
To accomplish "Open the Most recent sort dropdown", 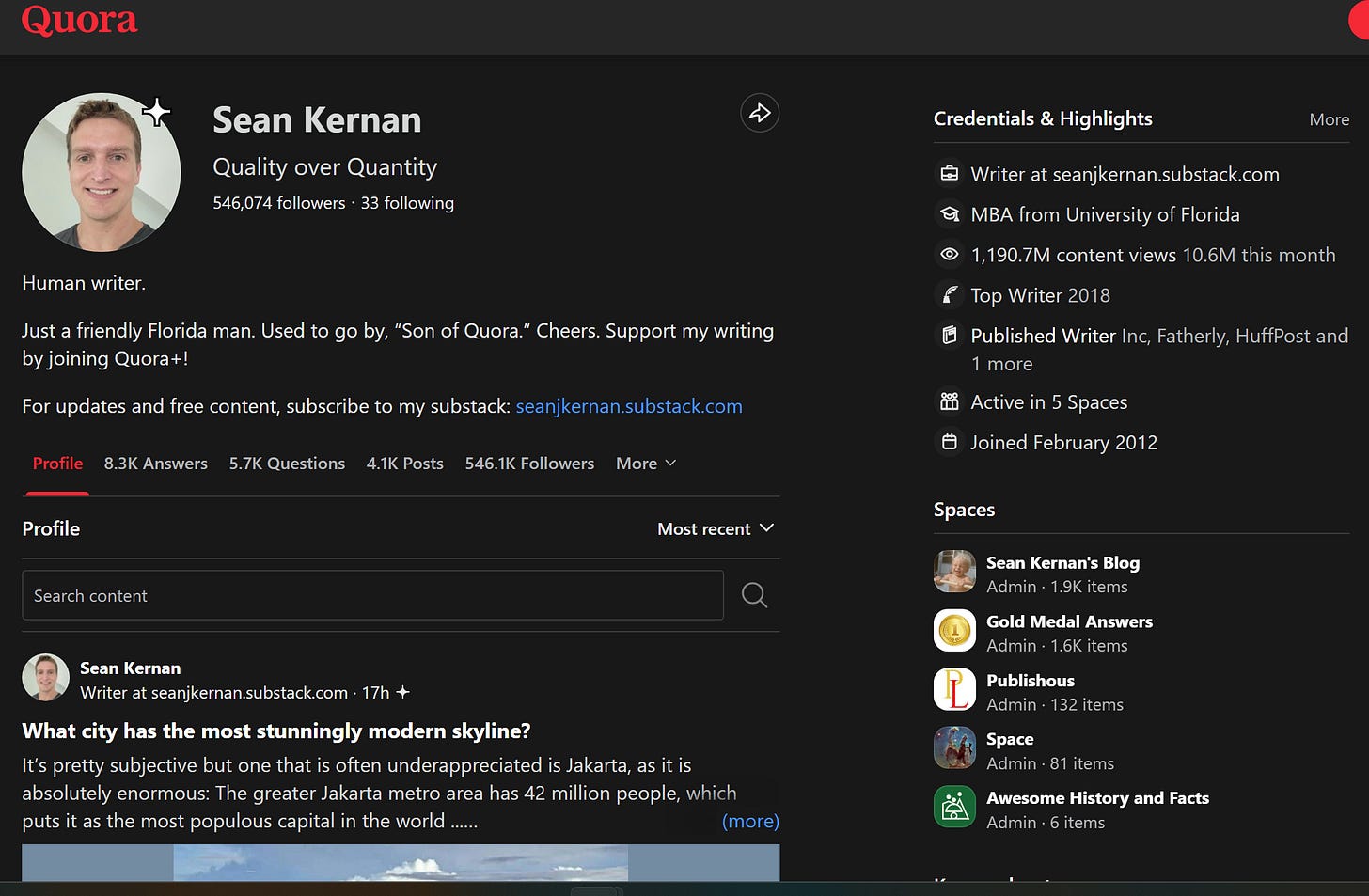I will (716, 529).
